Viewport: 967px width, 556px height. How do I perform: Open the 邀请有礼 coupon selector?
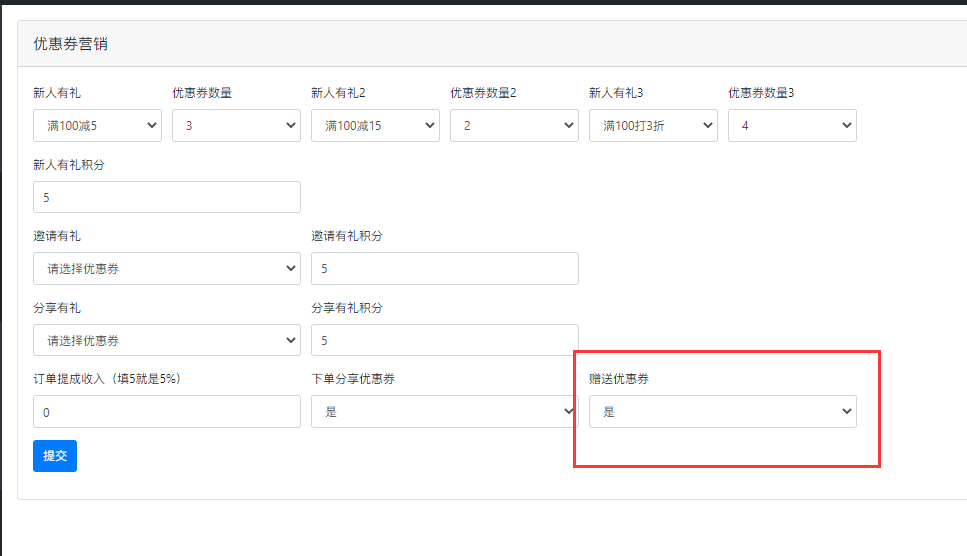(x=167, y=269)
